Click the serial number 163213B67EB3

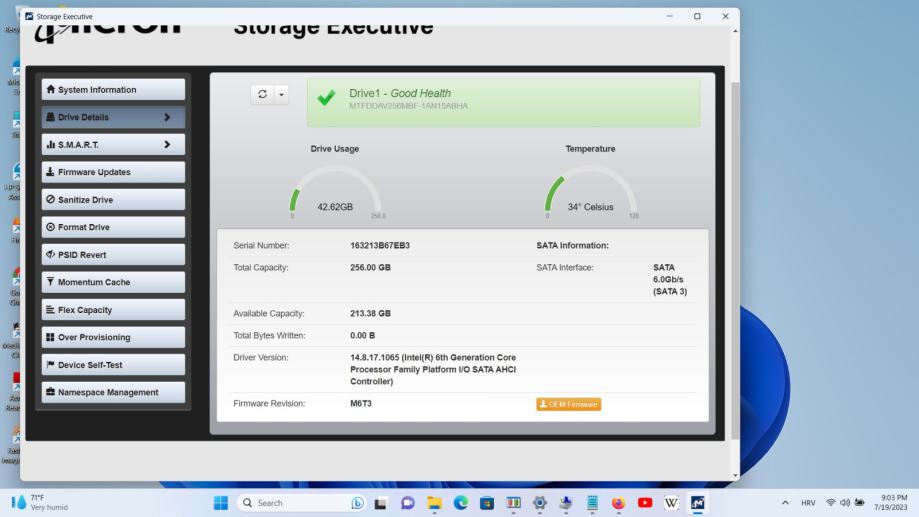[380, 246]
